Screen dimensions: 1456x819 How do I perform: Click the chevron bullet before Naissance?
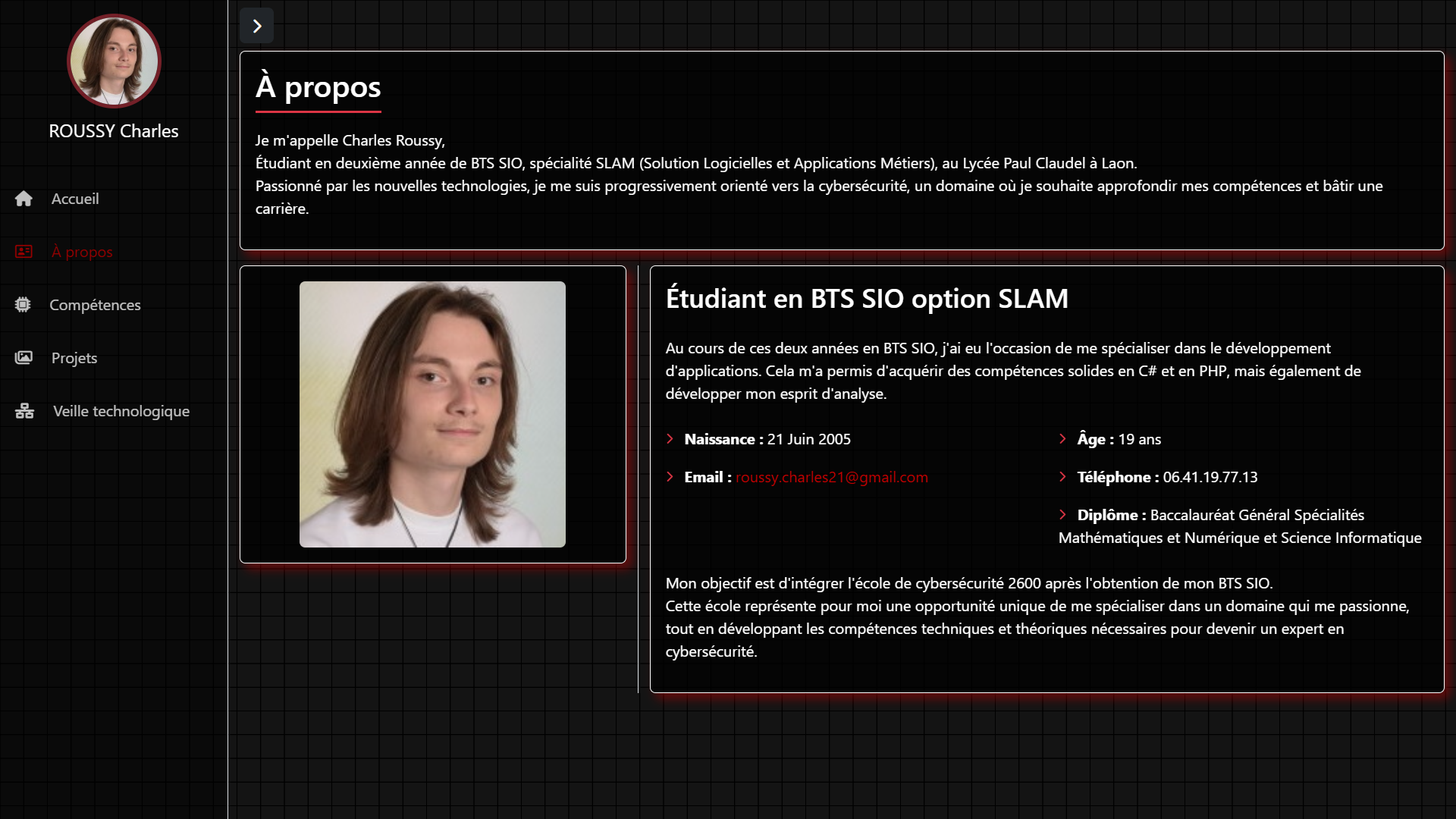click(x=670, y=439)
